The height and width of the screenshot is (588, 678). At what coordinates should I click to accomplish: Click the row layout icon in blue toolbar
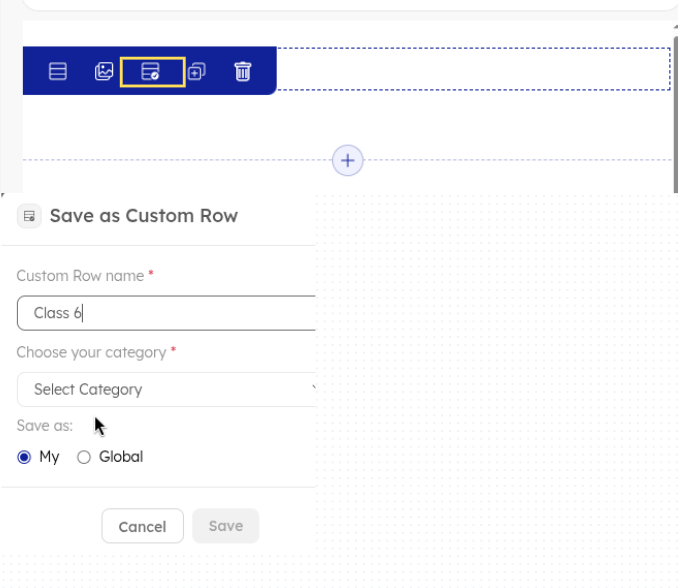pyautogui.click(x=58, y=72)
